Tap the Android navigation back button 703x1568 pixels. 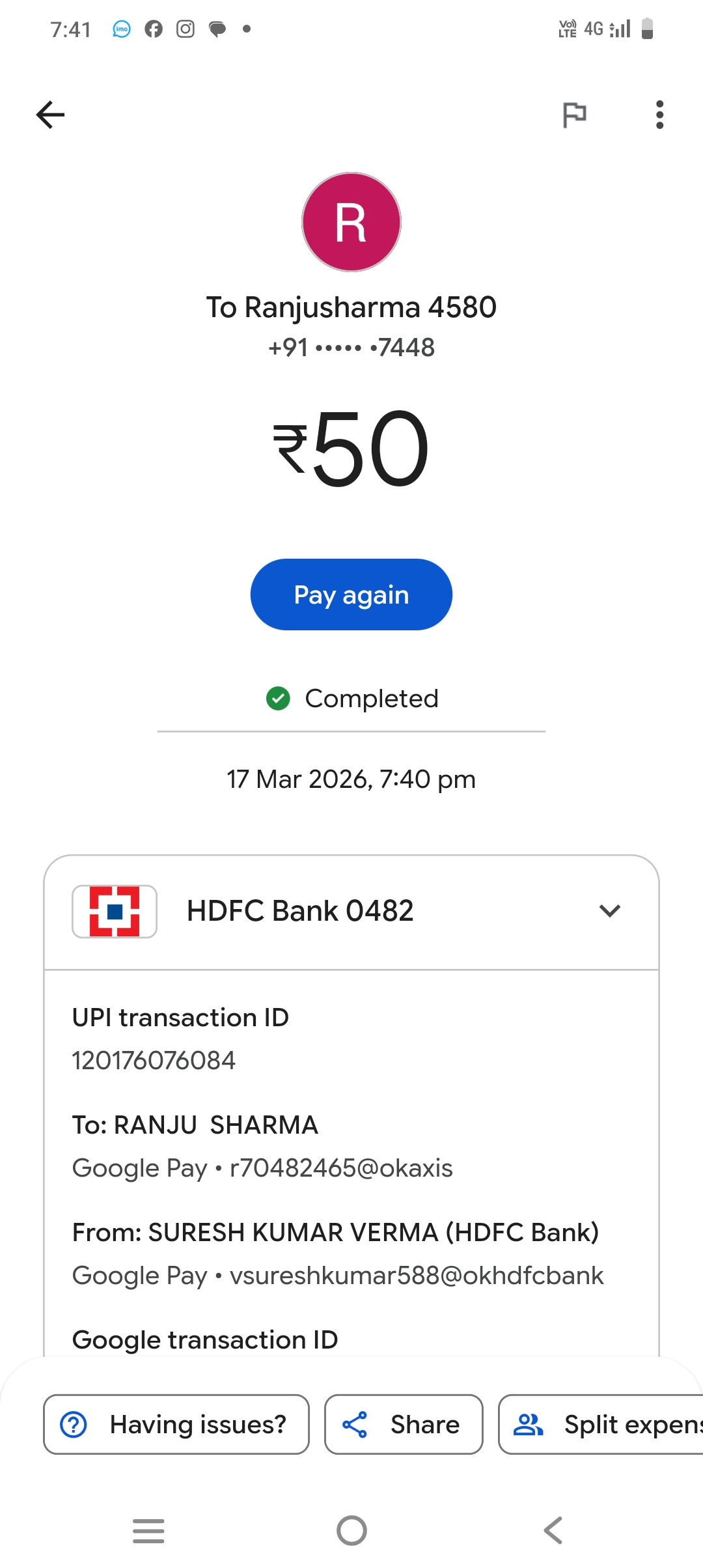pos(553,1530)
